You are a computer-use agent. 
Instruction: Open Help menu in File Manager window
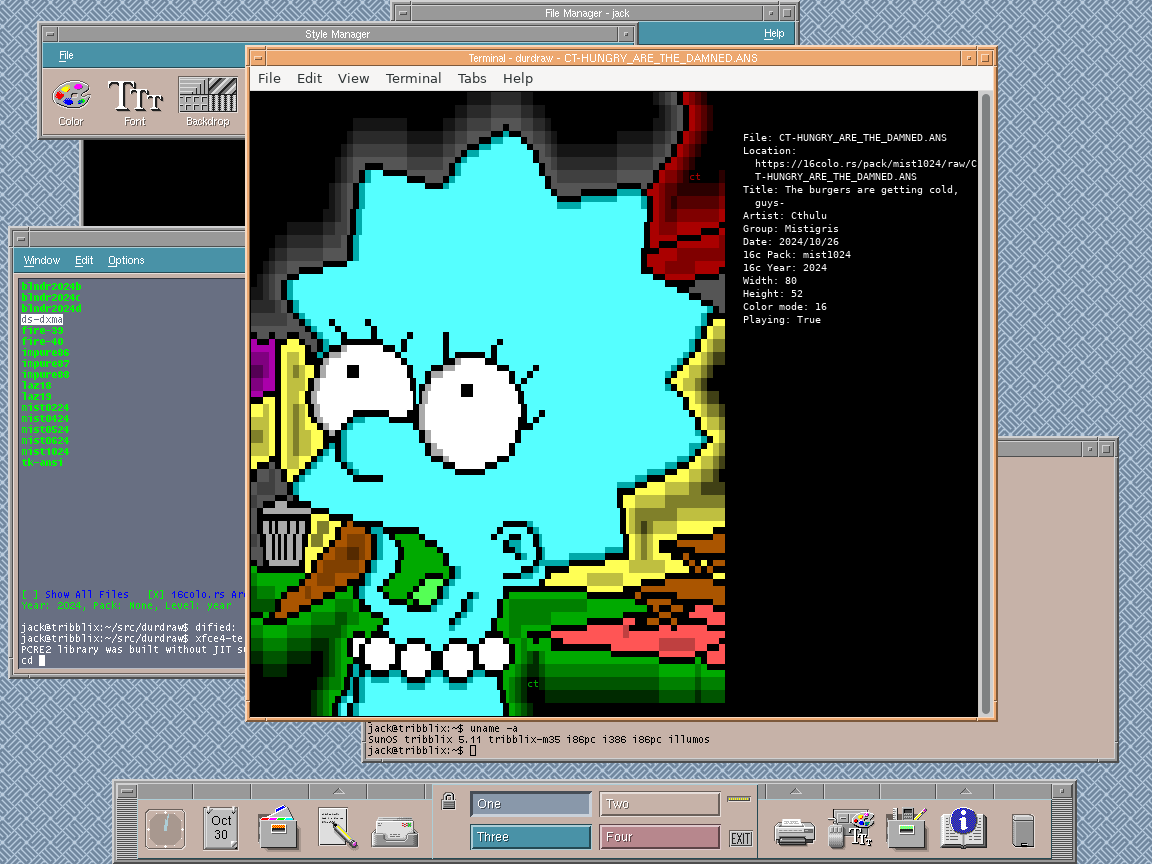774,33
